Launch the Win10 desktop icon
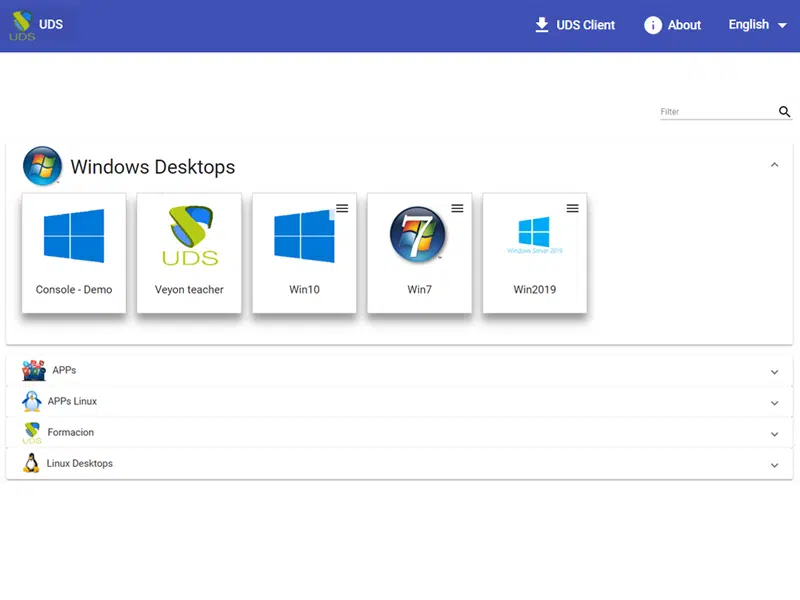 [x=304, y=236]
